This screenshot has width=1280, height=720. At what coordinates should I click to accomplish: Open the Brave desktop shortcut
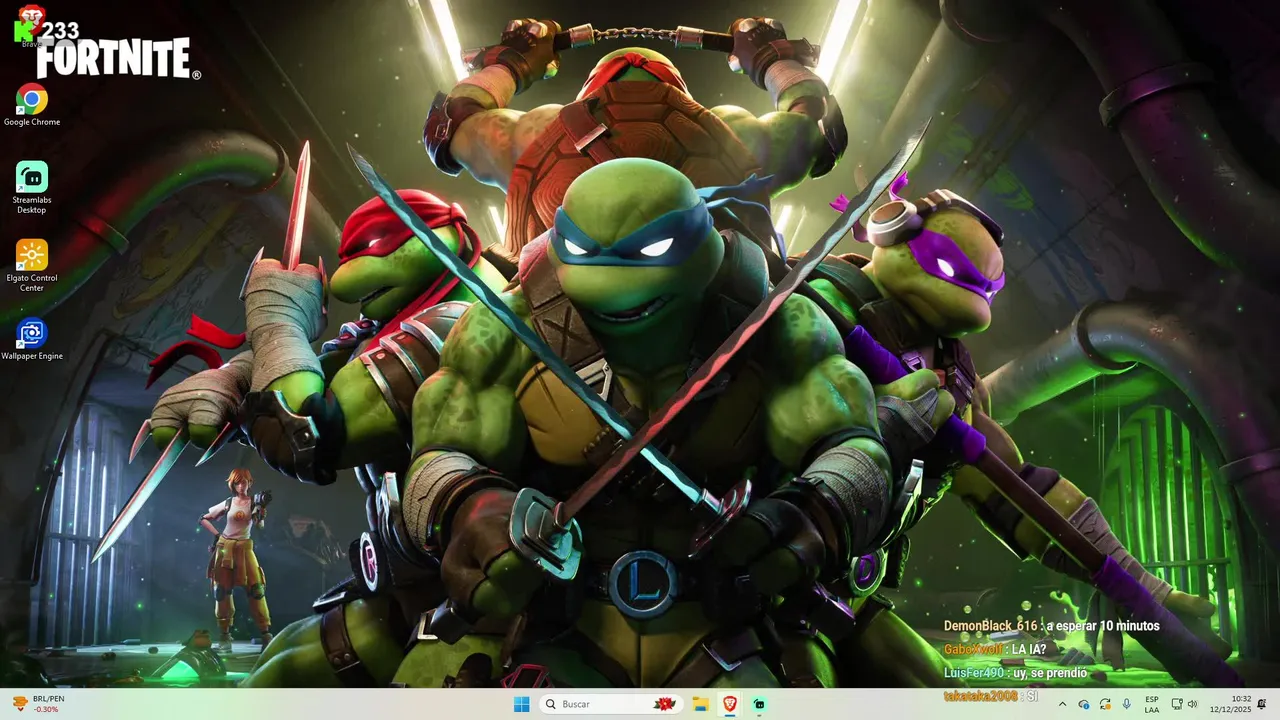pos(31,26)
